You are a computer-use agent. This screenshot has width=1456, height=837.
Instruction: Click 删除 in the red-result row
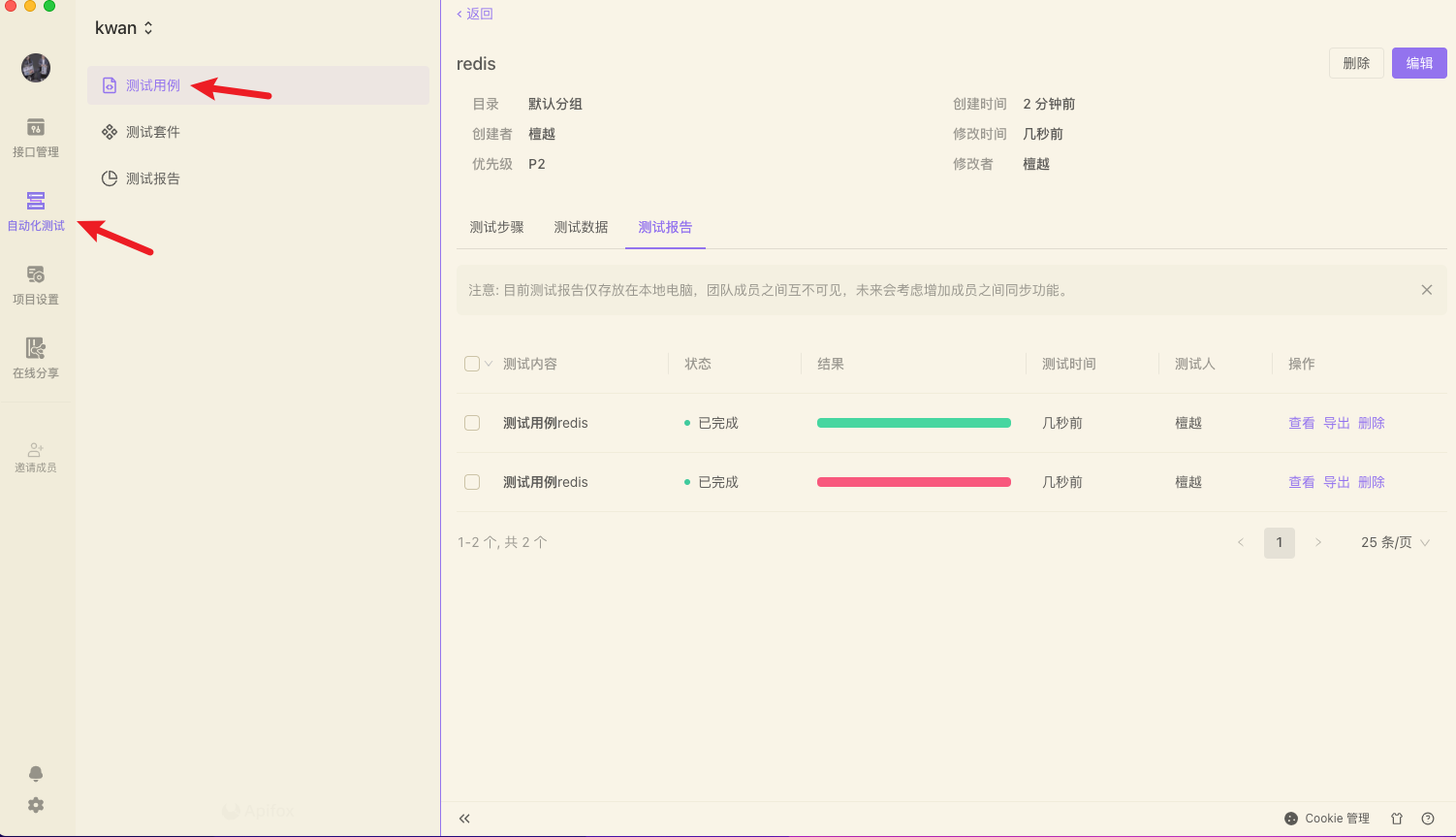pos(1371,482)
